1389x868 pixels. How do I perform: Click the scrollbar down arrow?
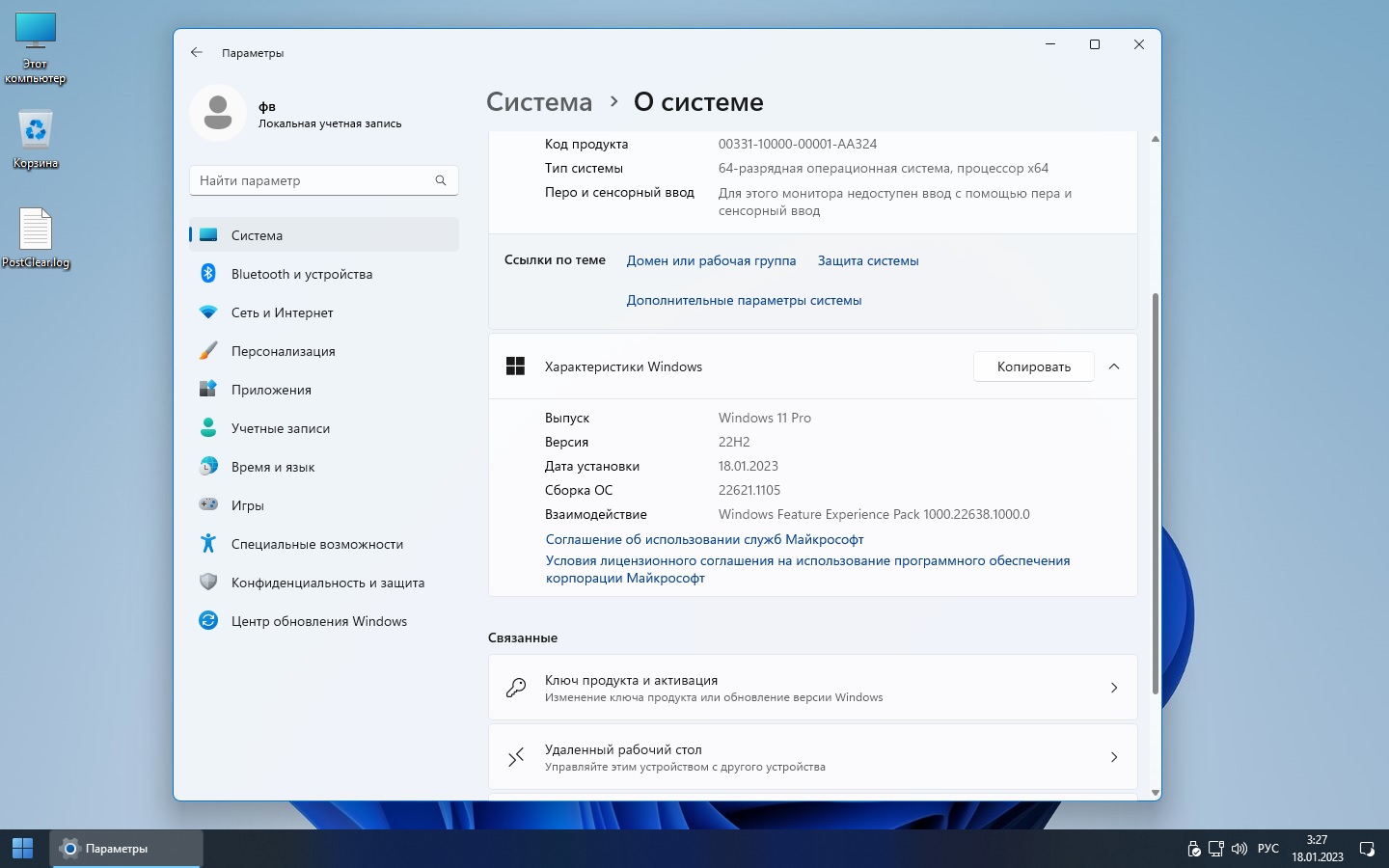point(1155,793)
